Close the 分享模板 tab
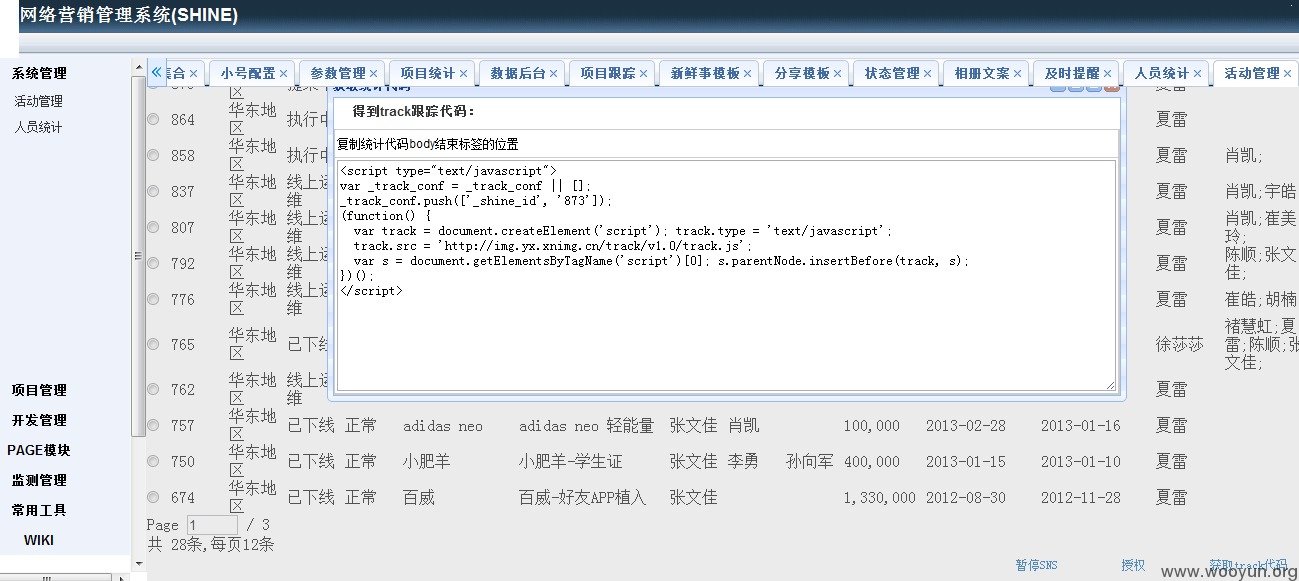1299x581 pixels. [x=838, y=73]
